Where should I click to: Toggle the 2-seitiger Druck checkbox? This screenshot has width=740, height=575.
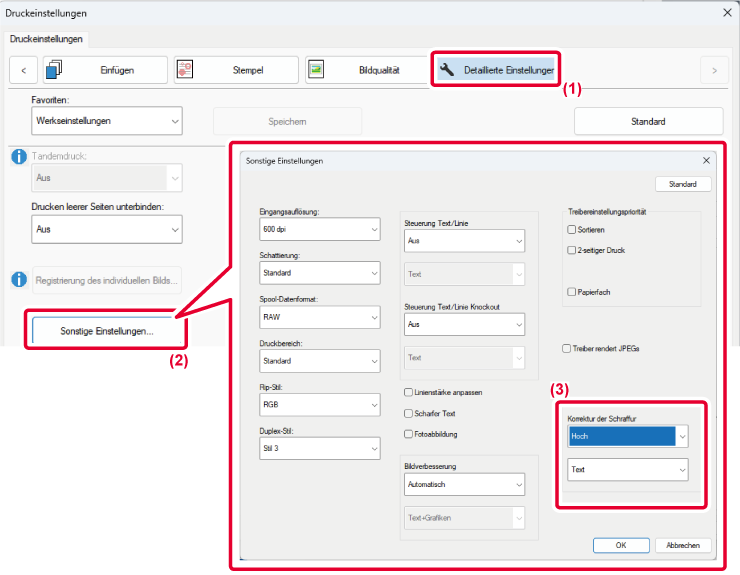(x=571, y=250)
